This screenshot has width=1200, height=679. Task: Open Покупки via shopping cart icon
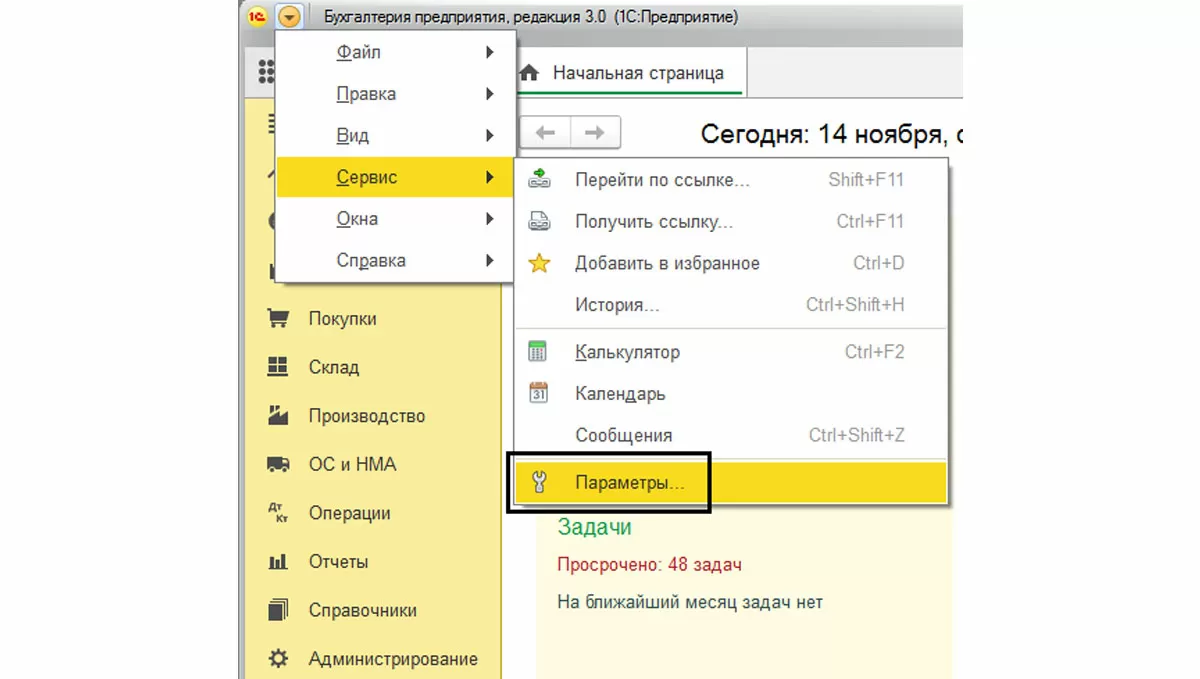coord(278,319)
